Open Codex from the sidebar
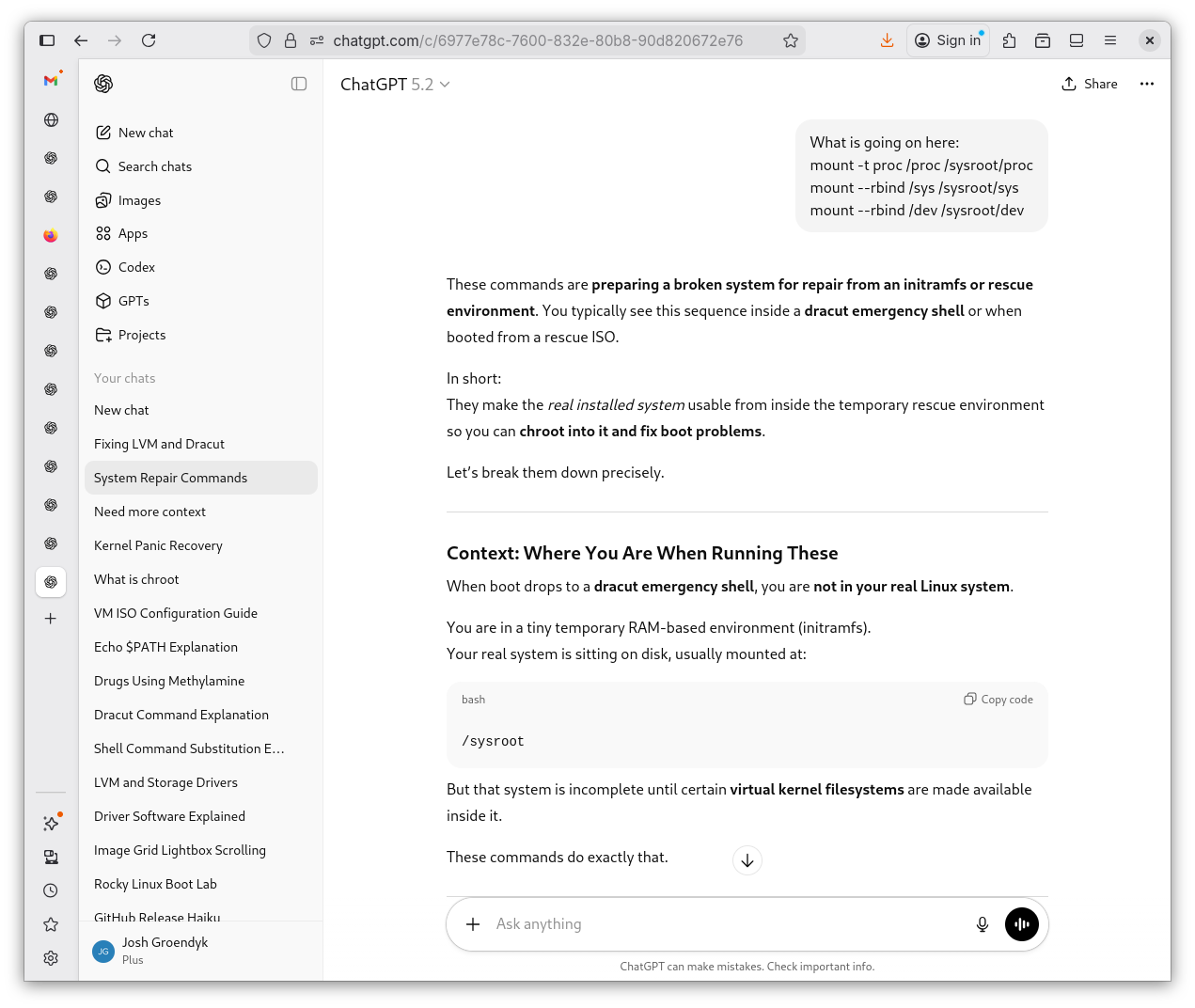 (x=136, y=267)
